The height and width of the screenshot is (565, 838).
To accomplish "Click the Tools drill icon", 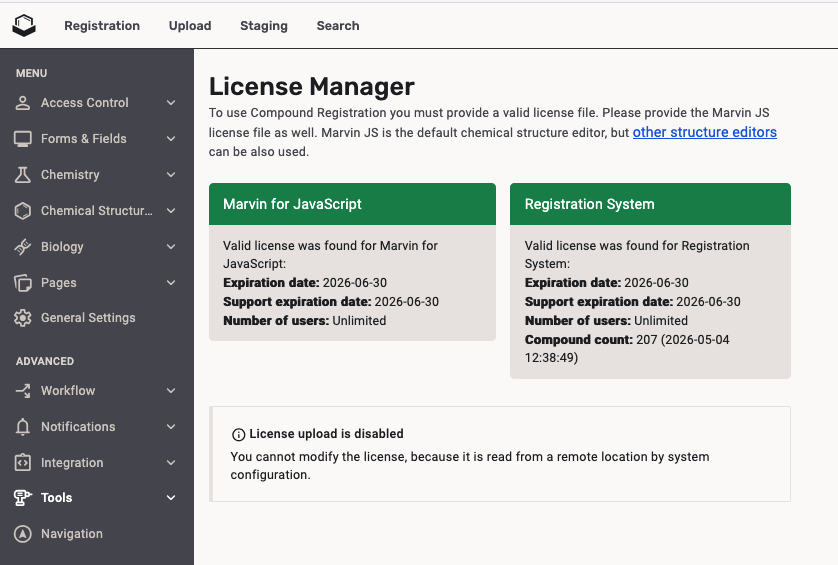I will click(x=22, y=498).
